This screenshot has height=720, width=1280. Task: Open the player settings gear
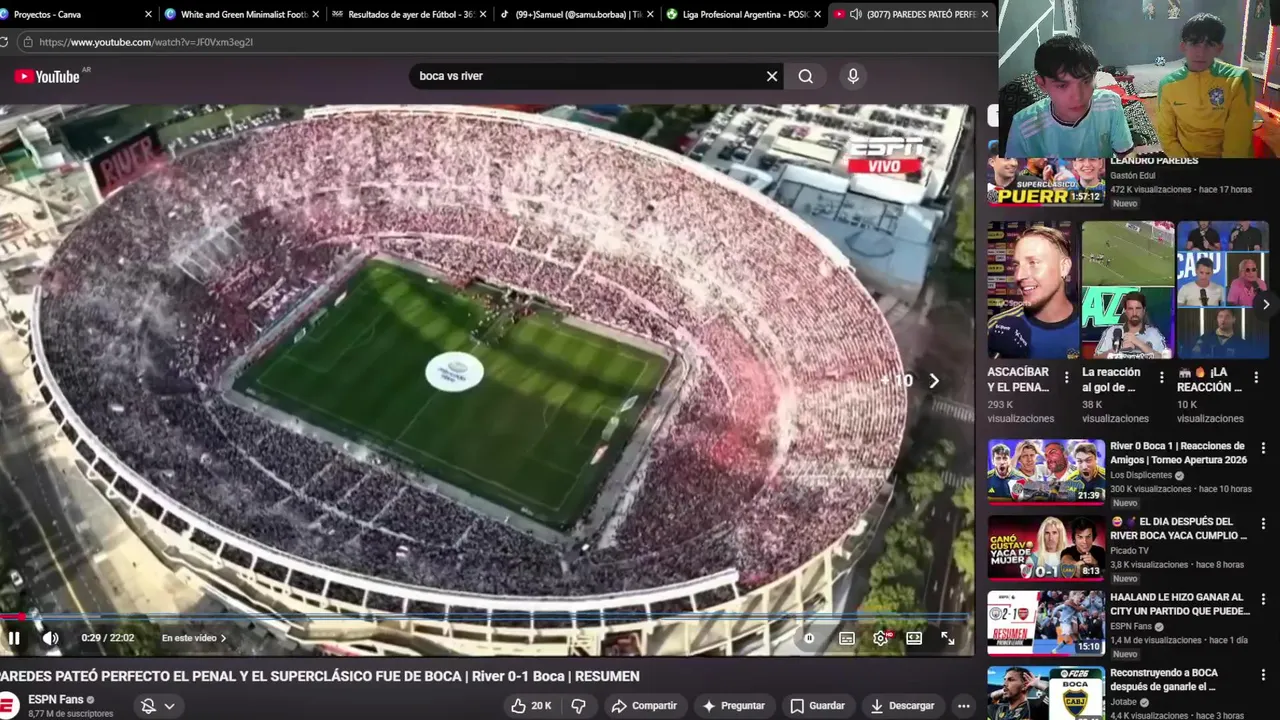pyautogui.click(x=880, y=638)
